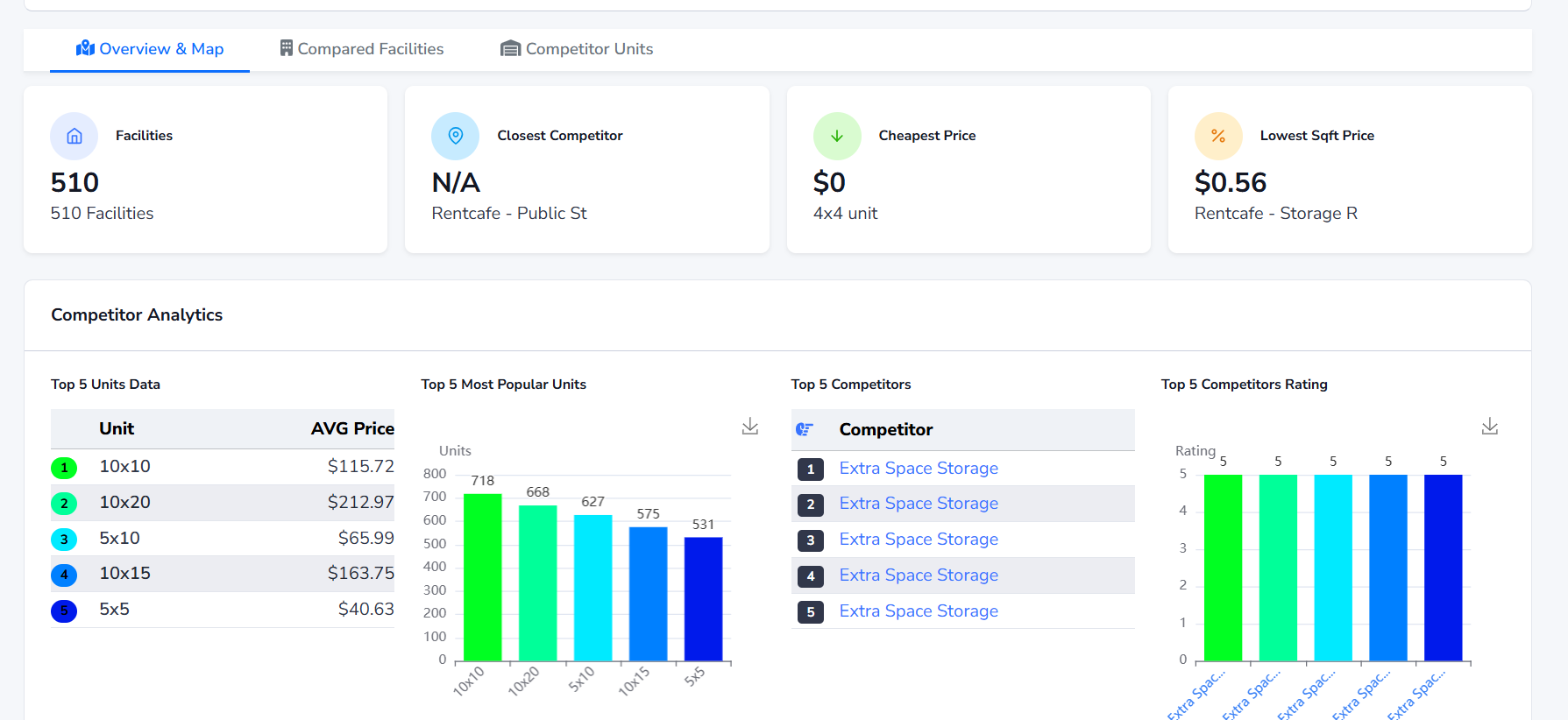Click the 4x4 unit text
This screenshot has width=1568, height=720.
[845, 213]
